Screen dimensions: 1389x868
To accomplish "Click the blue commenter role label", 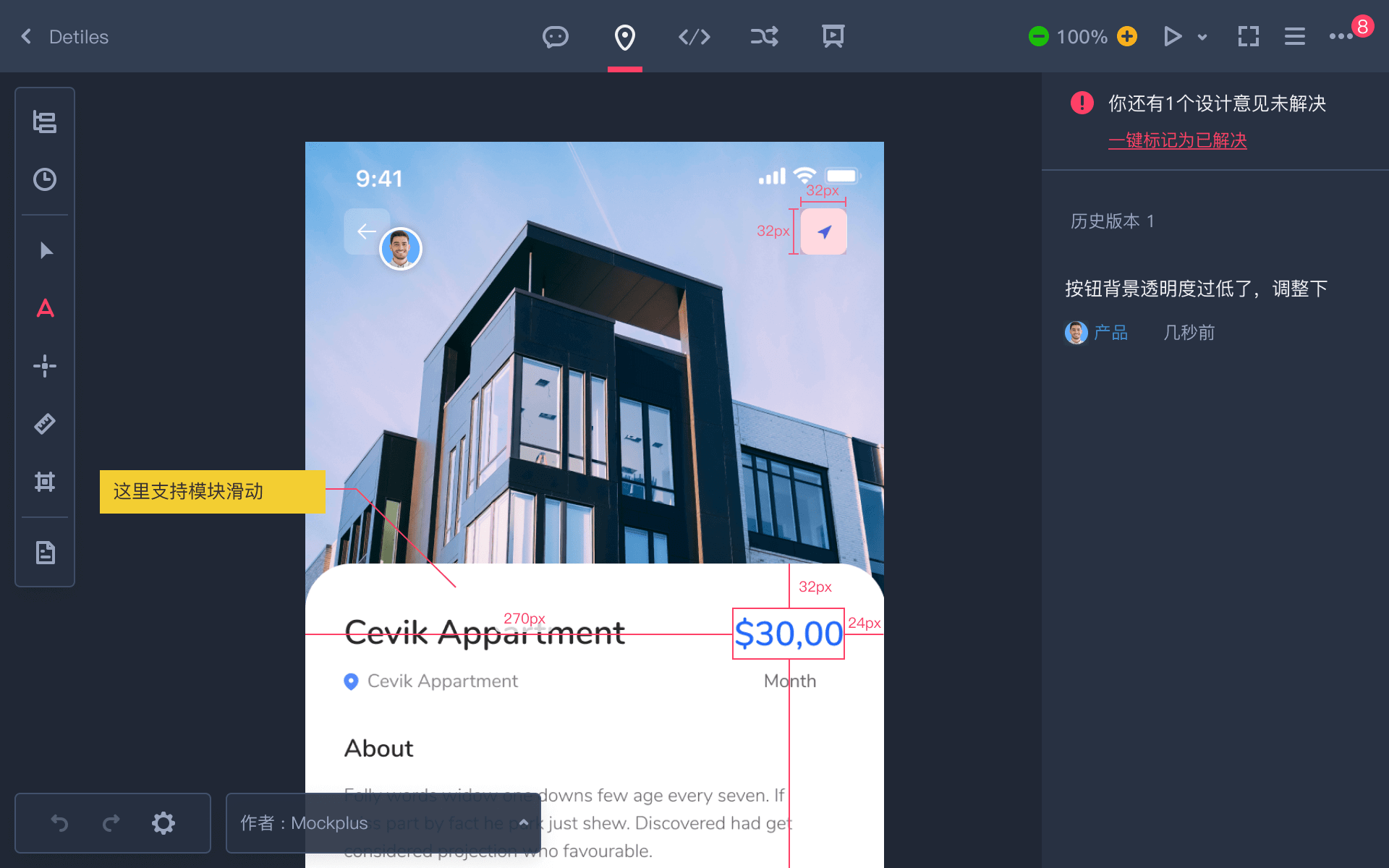I will coord(1110,333).
